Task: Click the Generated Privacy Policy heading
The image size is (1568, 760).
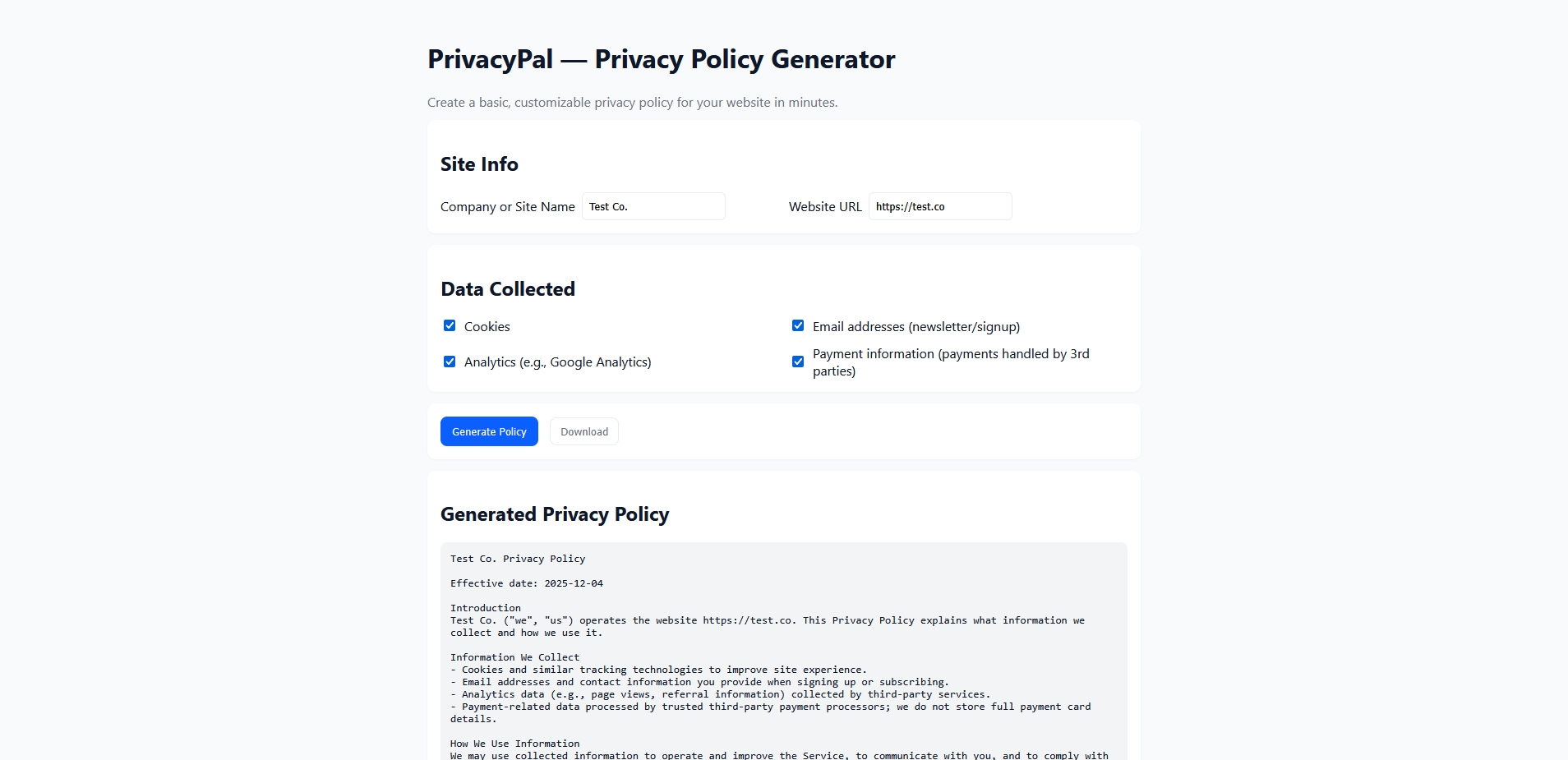Action: coord(555,514)
